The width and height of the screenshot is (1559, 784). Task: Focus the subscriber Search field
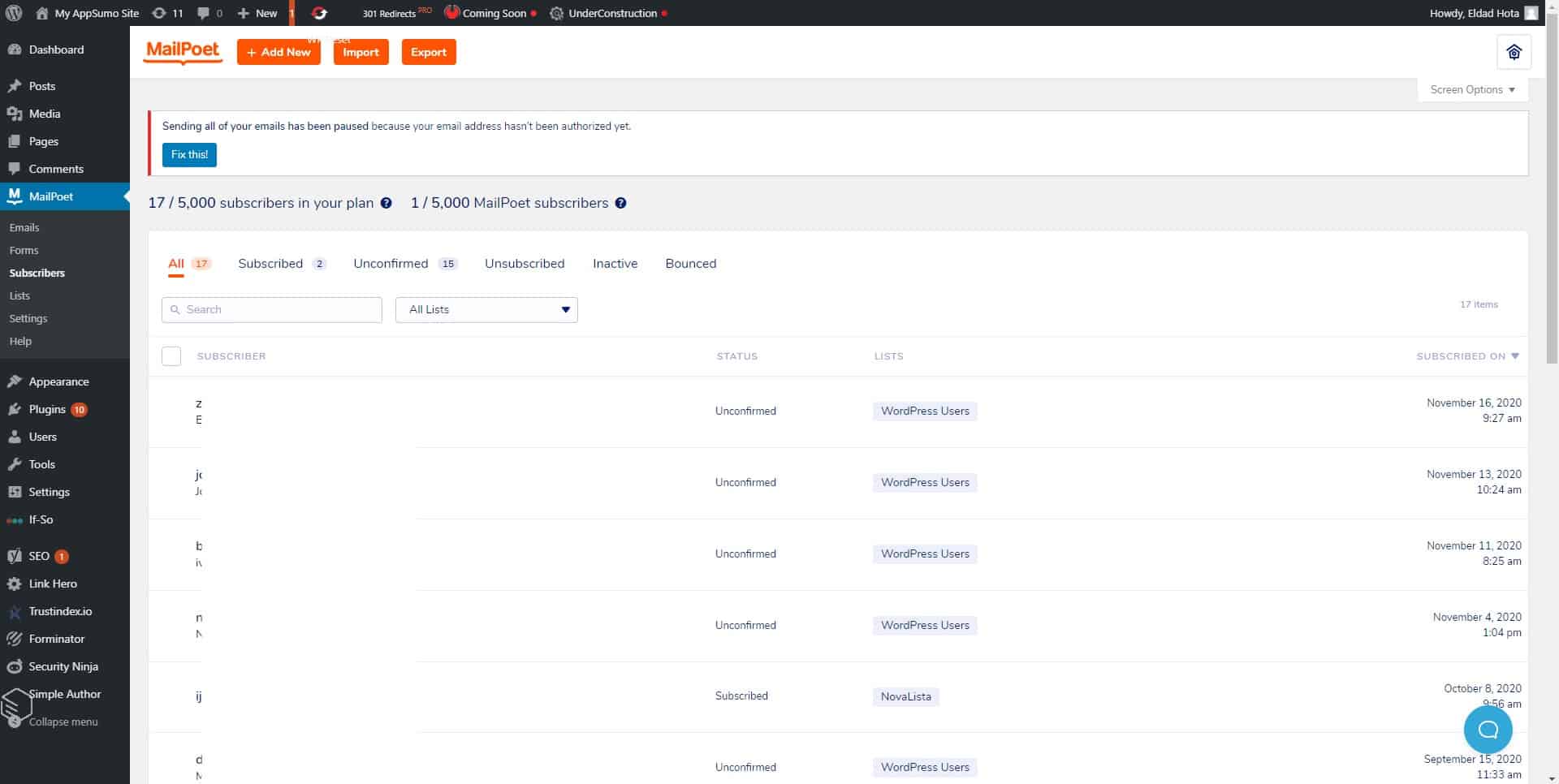click(x=272, y=309)
